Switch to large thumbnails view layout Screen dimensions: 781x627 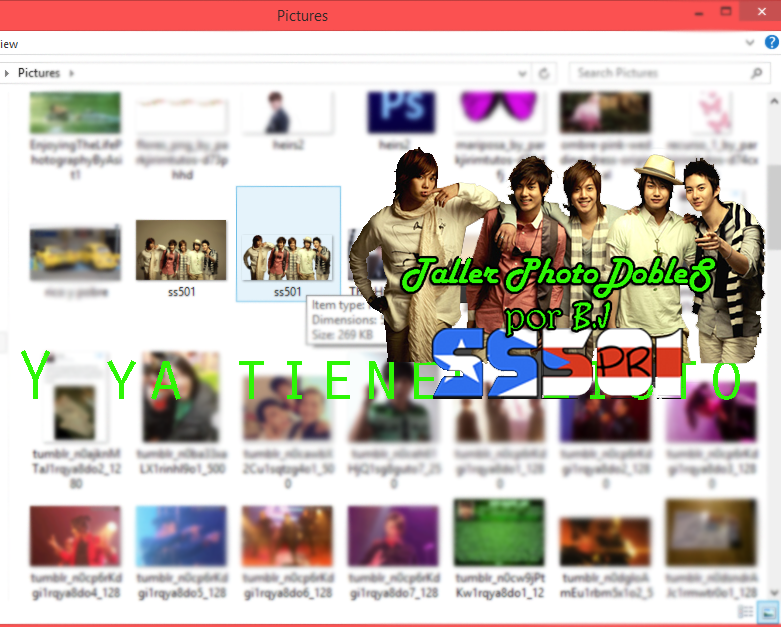click(x=766, y=611)
